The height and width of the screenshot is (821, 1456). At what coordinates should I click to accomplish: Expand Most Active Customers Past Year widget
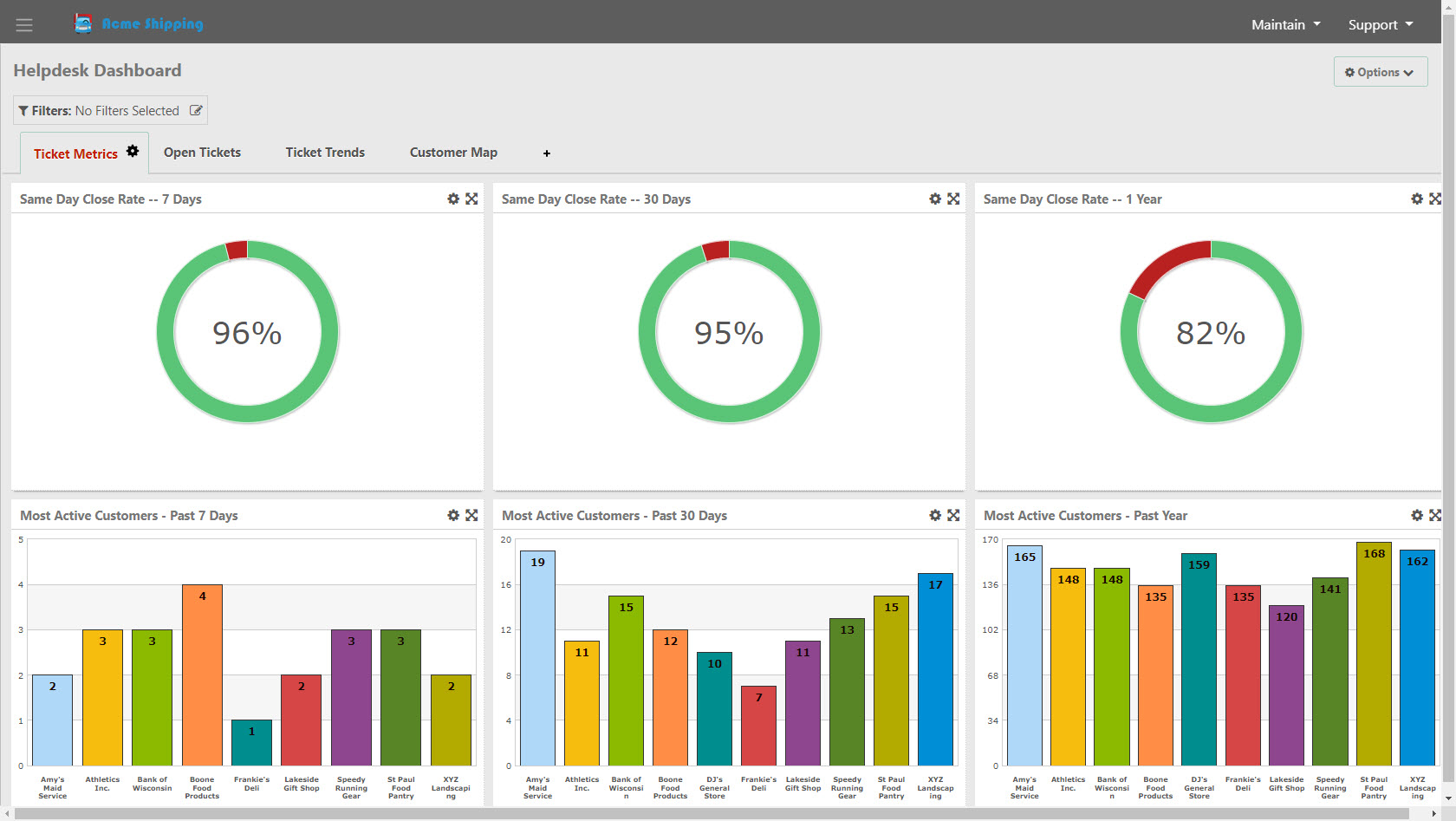[1435, 515]
